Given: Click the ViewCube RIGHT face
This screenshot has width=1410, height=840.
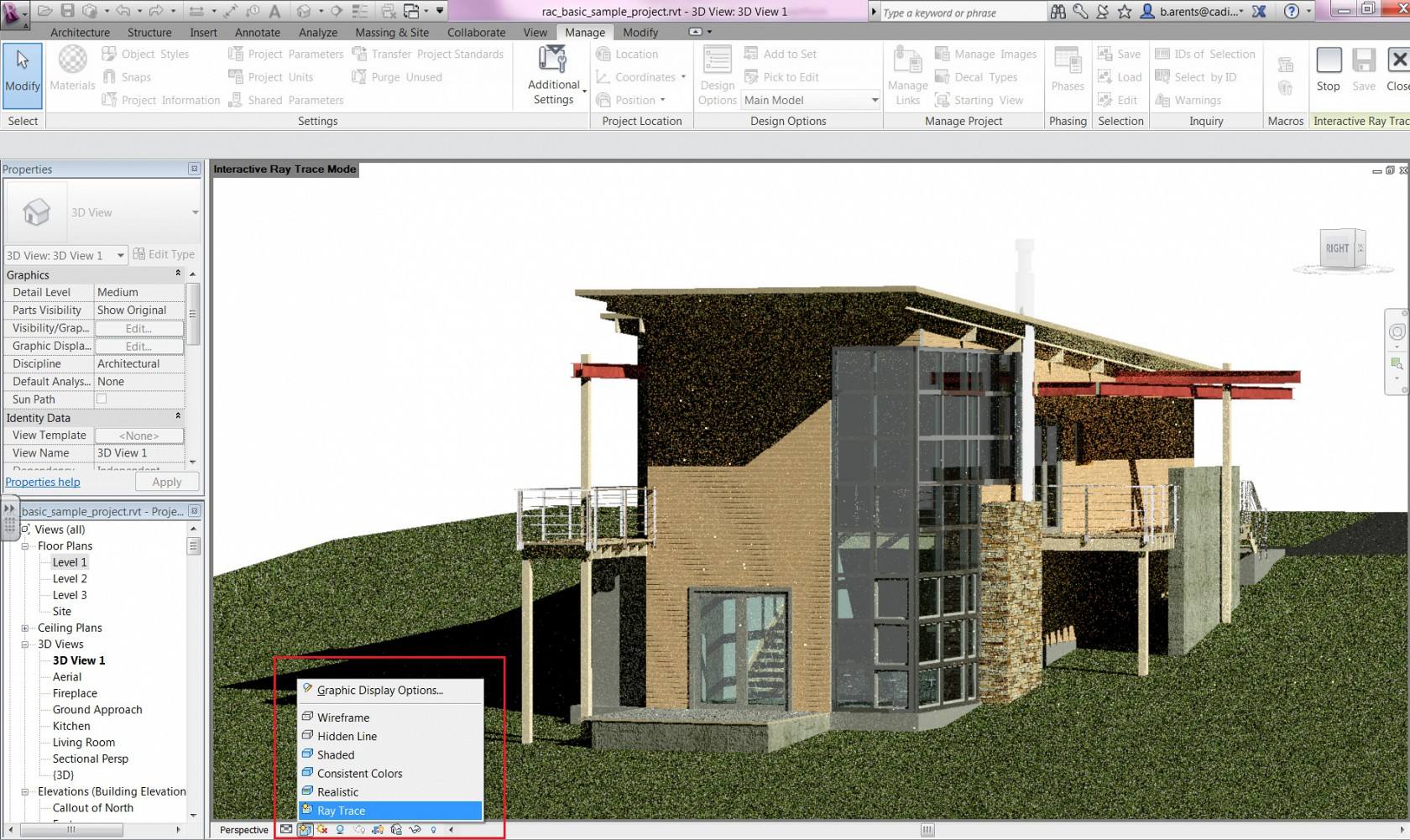Looking at the screenshot, I should point(1337,248).
